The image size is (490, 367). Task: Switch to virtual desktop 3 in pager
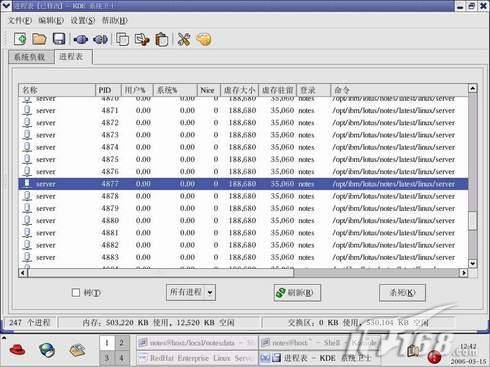107,358
